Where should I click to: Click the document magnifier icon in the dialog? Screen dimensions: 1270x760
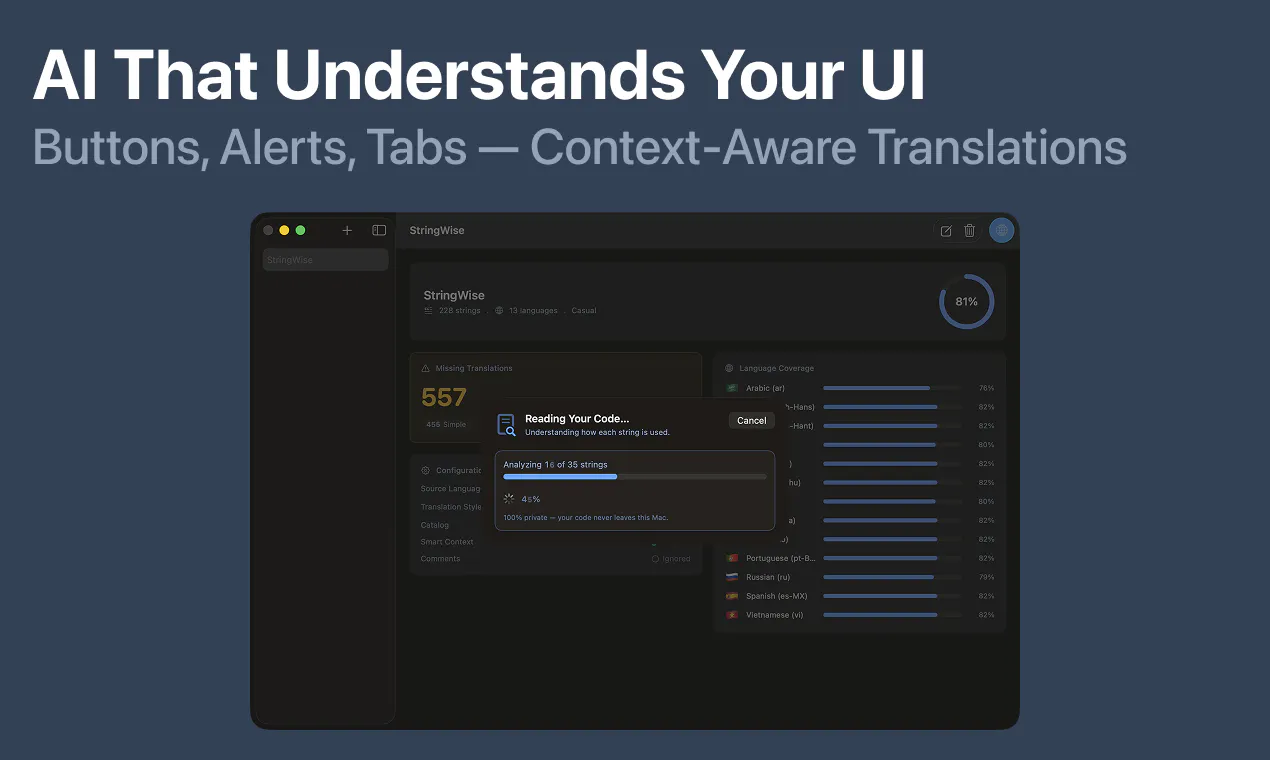pyautogui.click(x=507, y=425)
